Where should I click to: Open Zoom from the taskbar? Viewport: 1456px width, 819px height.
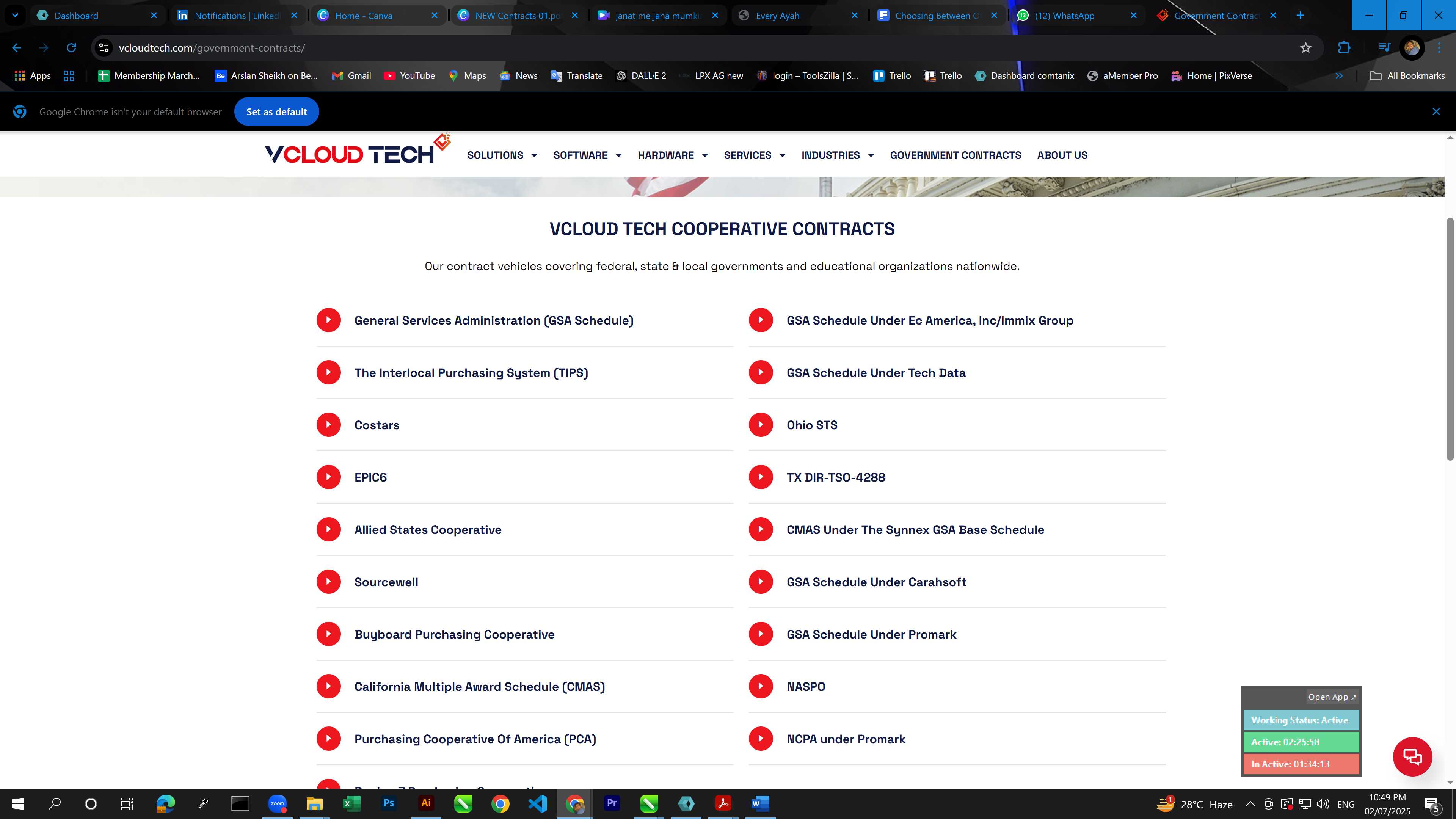[x=277, y=803]
